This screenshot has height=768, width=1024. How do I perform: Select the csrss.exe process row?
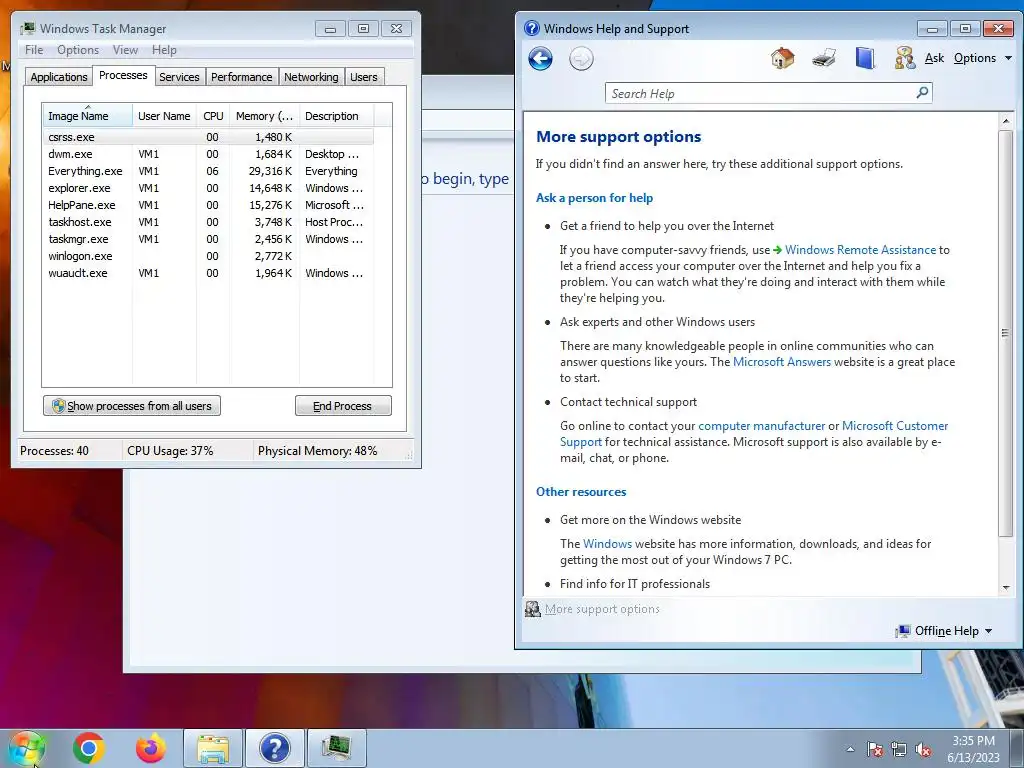click(x=208, y=137)
